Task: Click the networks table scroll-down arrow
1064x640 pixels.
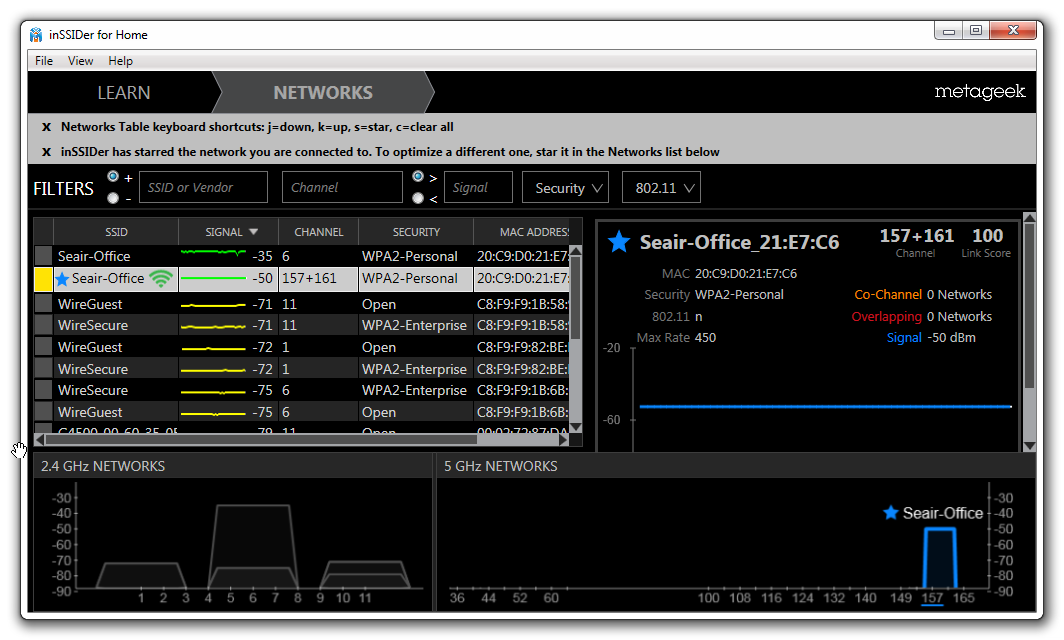Action: tap(575, 427)
